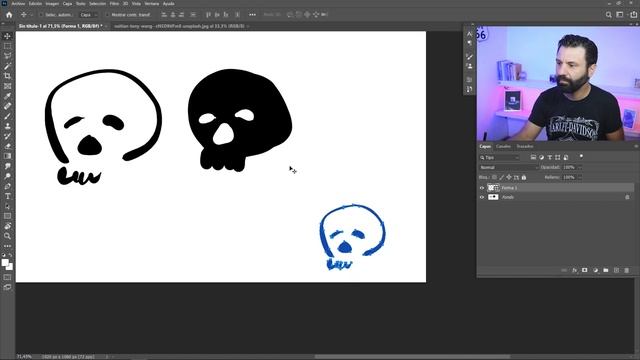The height and width of the screenshot is (360, 640).
Task: Toggle lock image pixels brush icon
Action: pyautogui.click(x=502, y=177)
